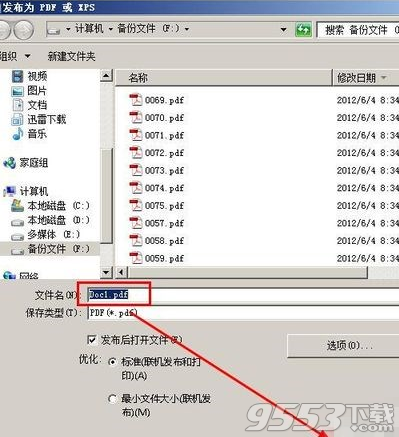Open the 组织 dropdown menu
The image size is (399, 437).
pos(15,56)
